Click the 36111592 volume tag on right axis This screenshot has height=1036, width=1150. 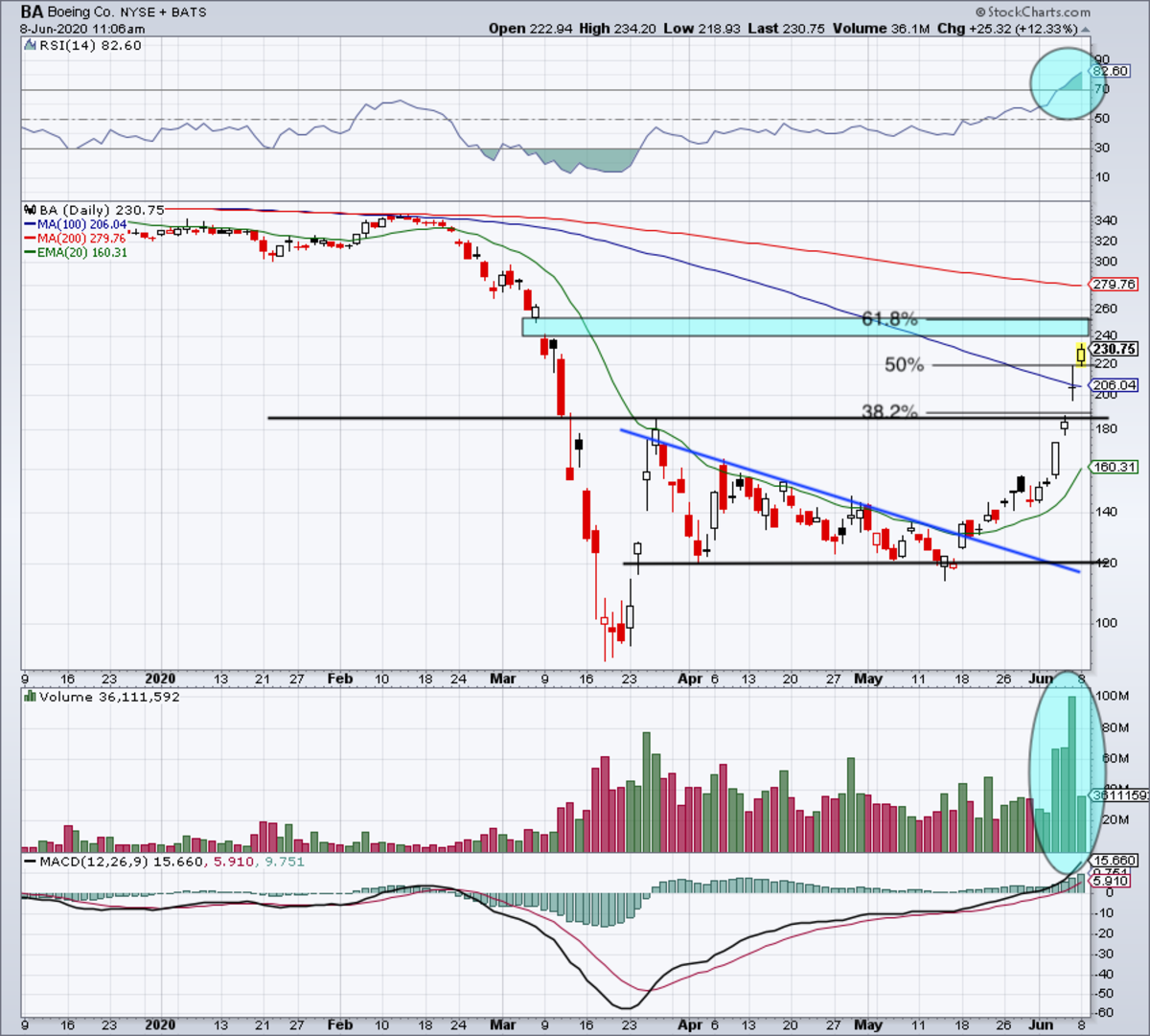click(1117, 795)
